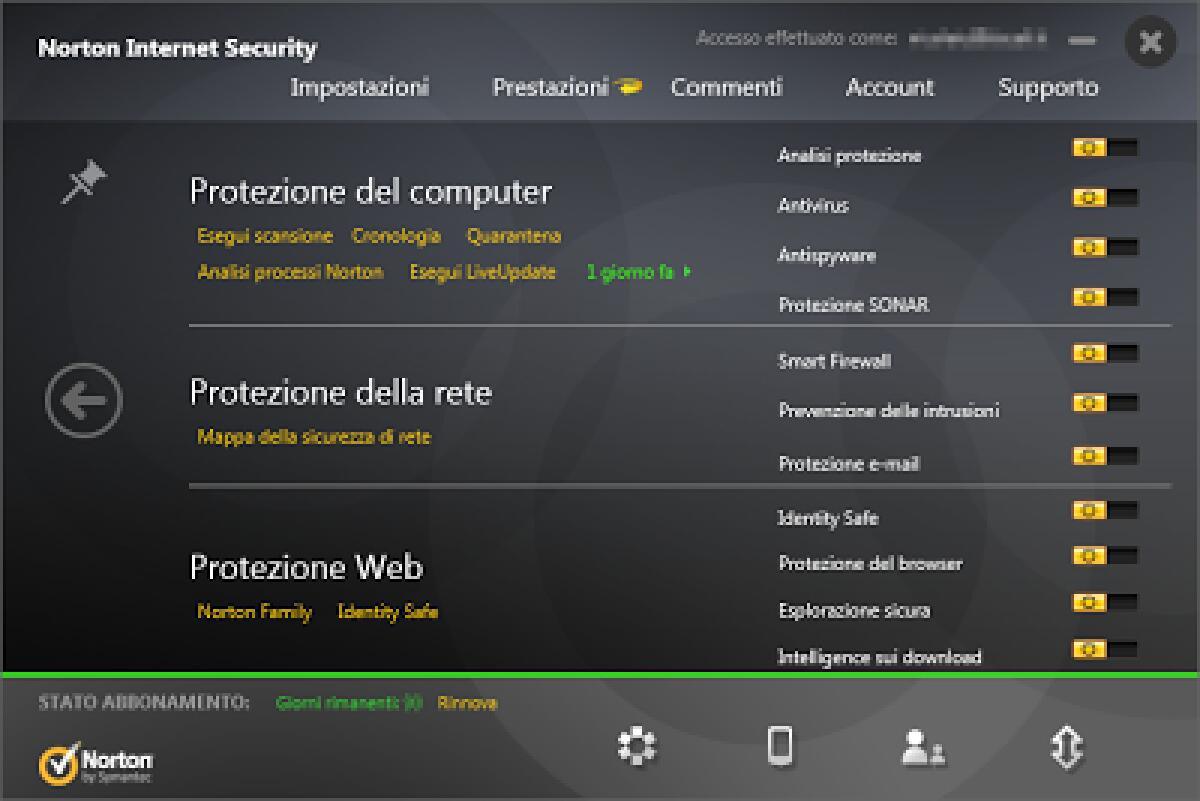Switch to the Supporto section
1200x801 pixels.
(x=1048, y=87)
